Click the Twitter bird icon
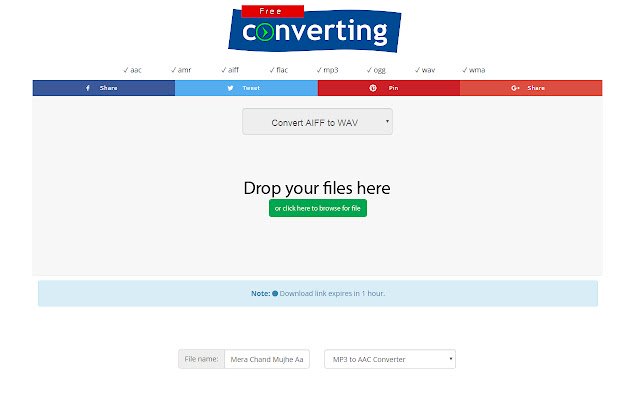This screenshot has width=640, height=400. point(230,88)
